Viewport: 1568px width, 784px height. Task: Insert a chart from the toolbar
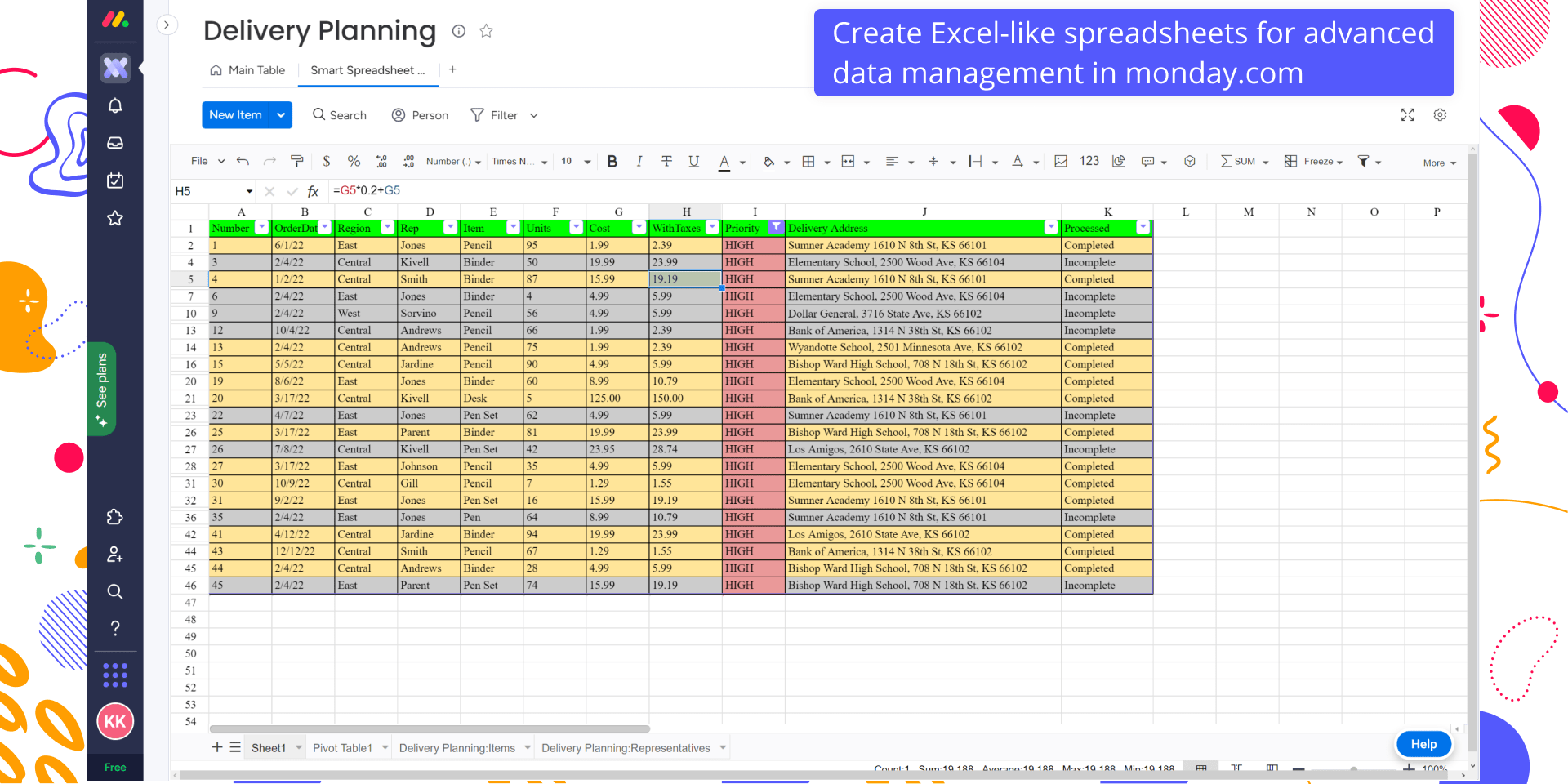(x=1119, y=162)
